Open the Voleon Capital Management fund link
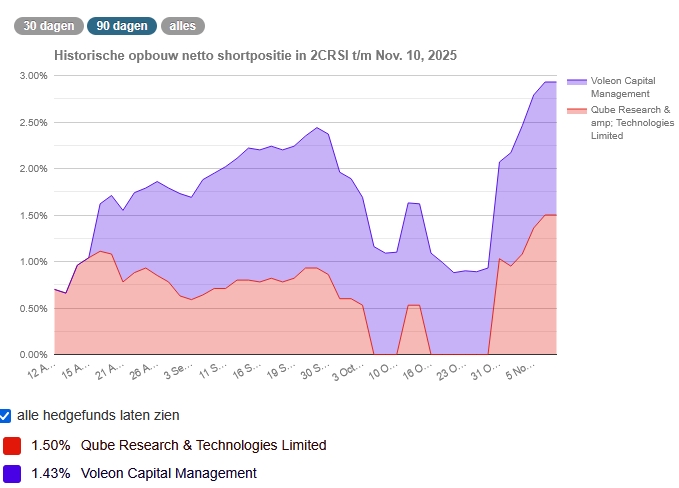This screenshot has height=488, width=679. click(x=168, y=474)
